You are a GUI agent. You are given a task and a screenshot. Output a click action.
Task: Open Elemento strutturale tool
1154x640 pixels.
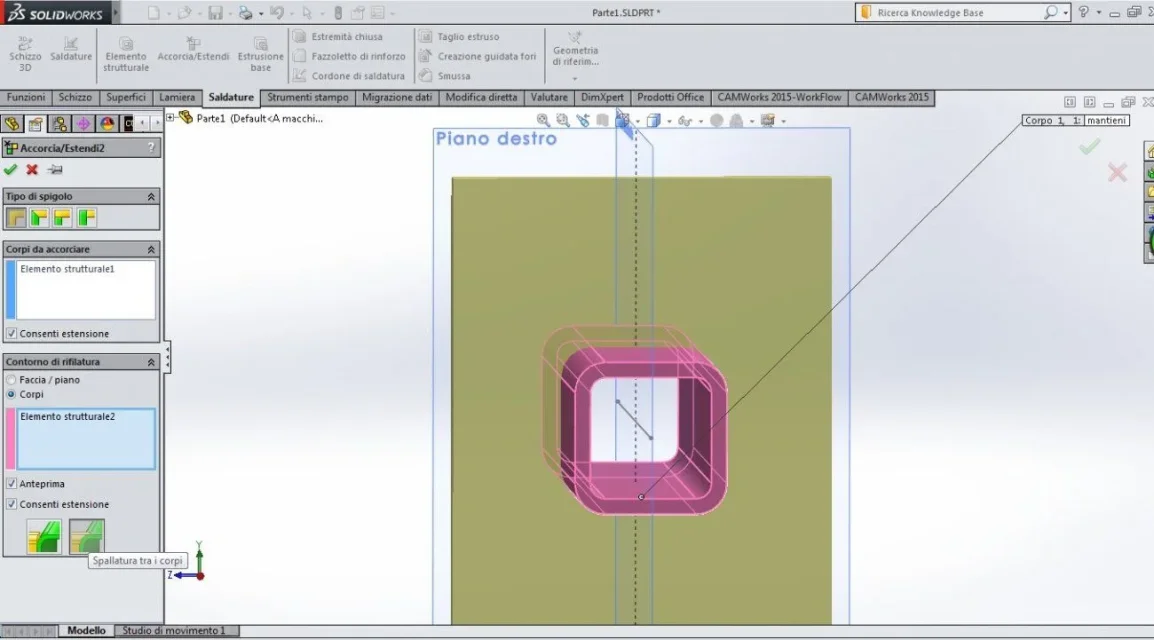tap(126, 54)
